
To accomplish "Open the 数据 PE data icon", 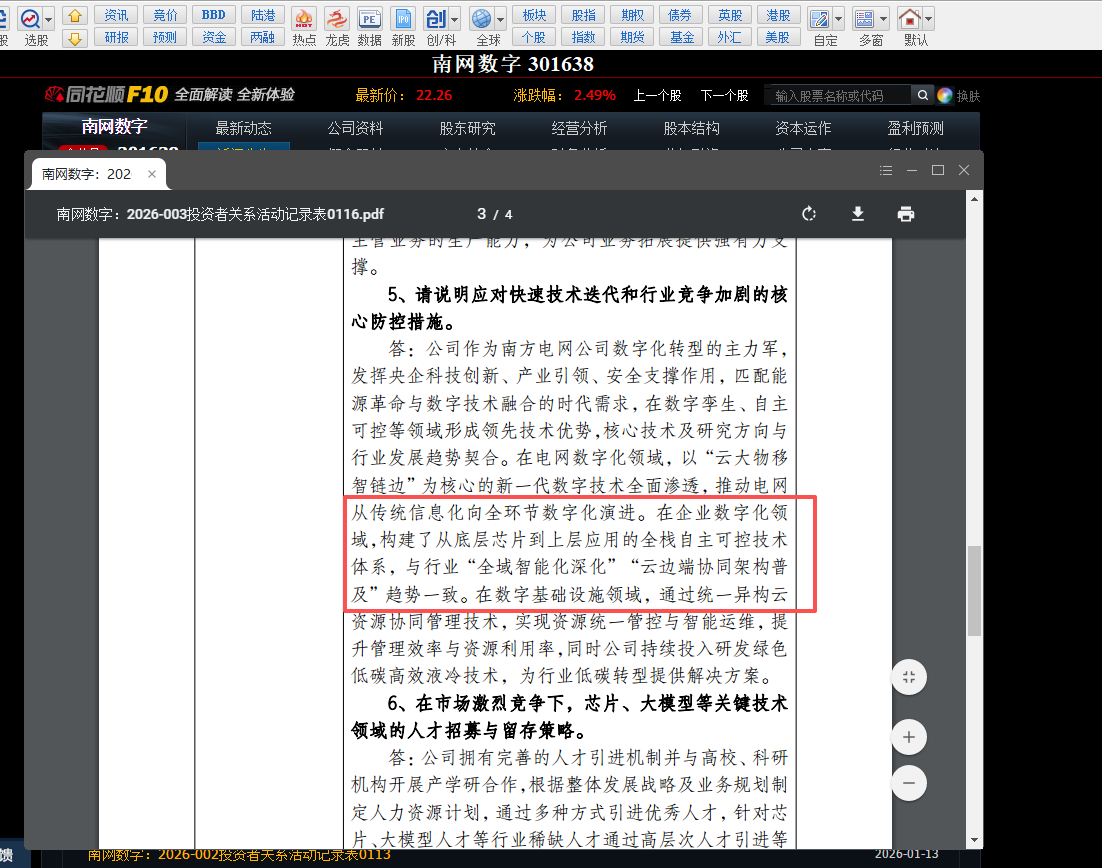I will (x=370, y=19).
